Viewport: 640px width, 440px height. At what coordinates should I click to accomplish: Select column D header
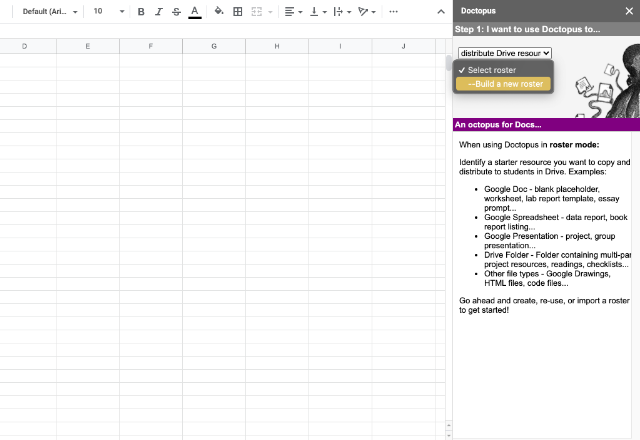(x=24, y=47)
